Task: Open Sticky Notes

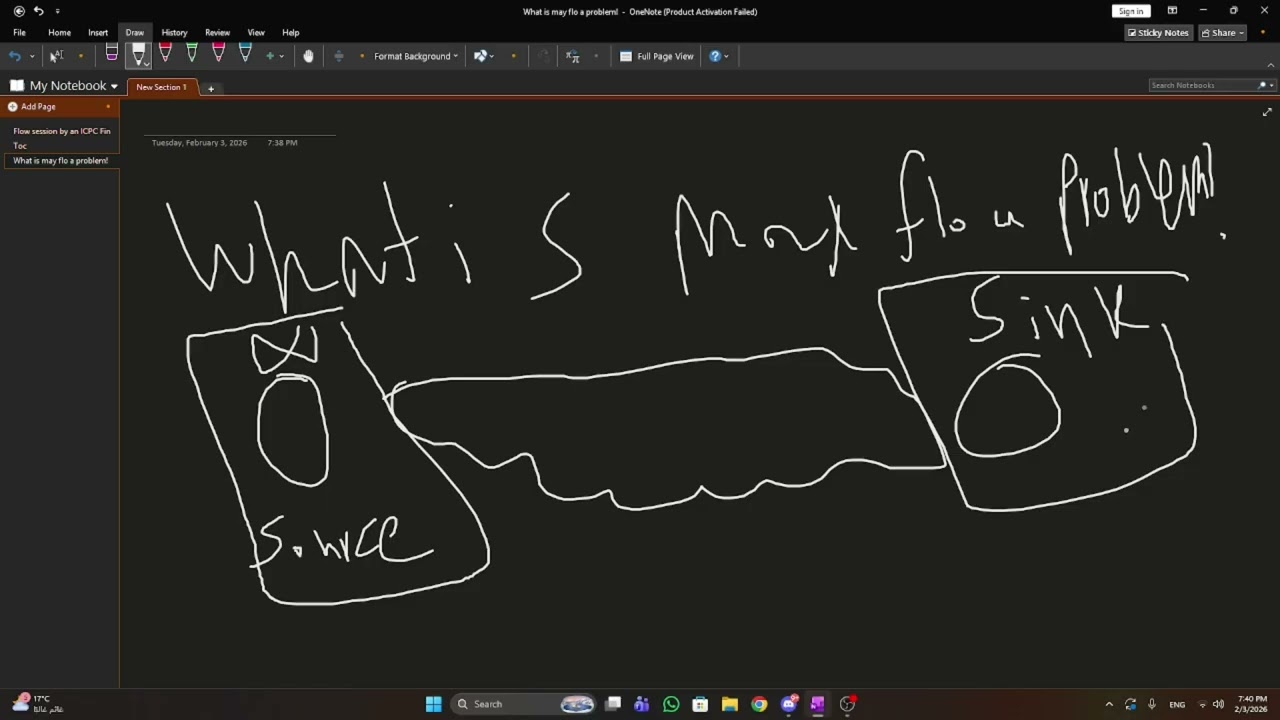Action: pos(1158,32)
